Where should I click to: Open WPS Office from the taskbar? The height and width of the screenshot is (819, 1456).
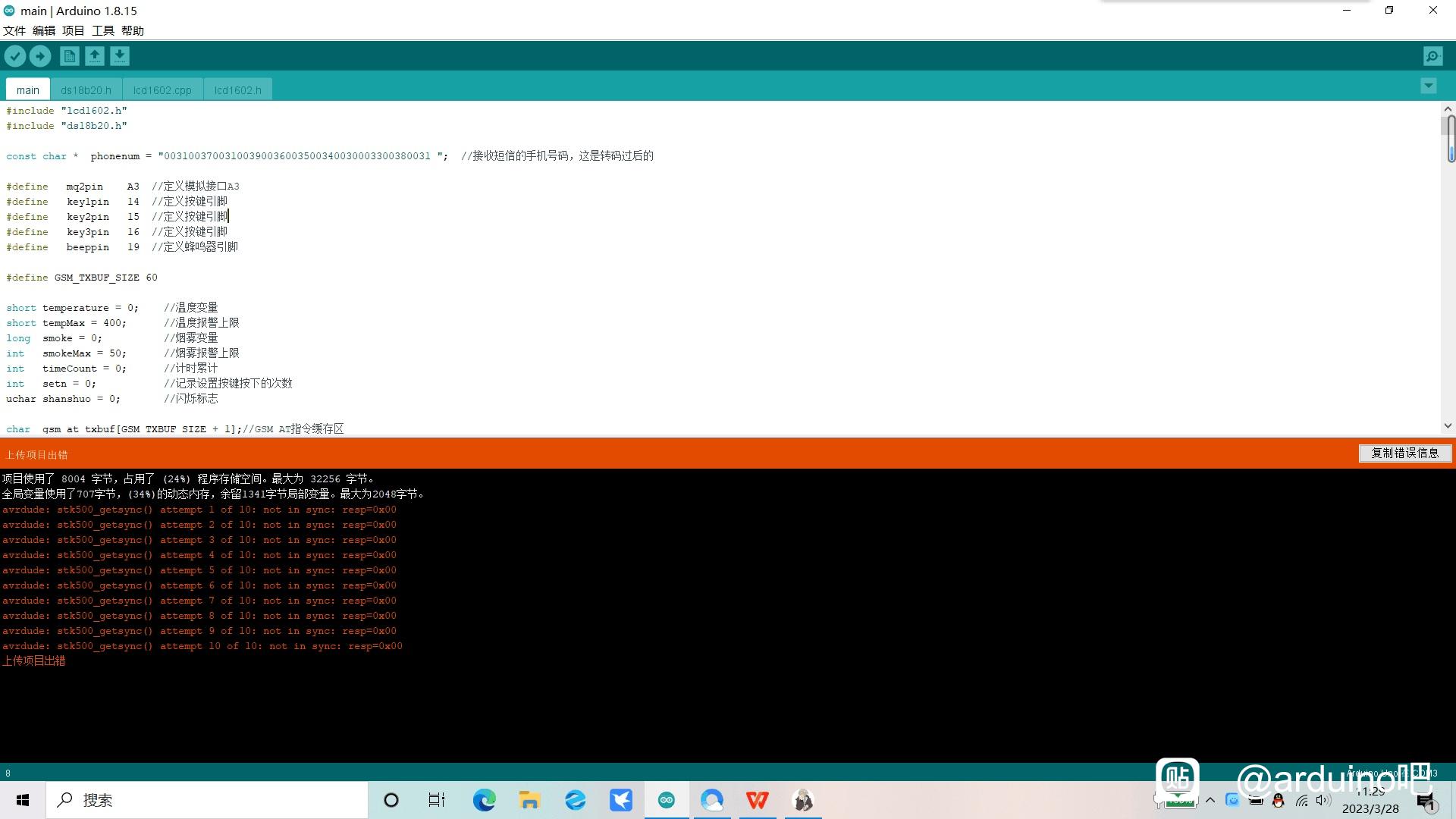coord(758,800)
